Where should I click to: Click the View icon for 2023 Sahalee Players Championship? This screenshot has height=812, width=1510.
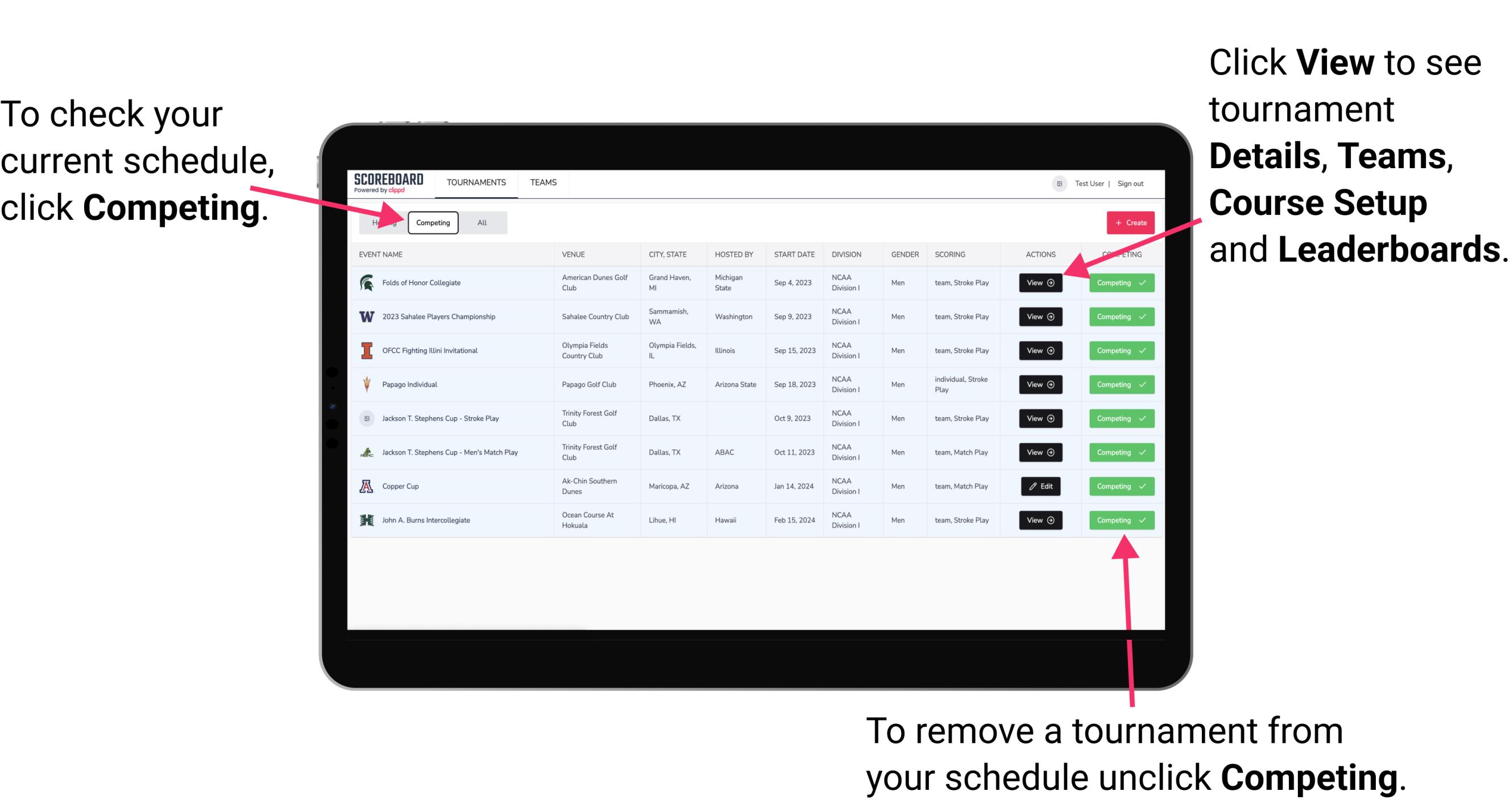pos(1040,316)
